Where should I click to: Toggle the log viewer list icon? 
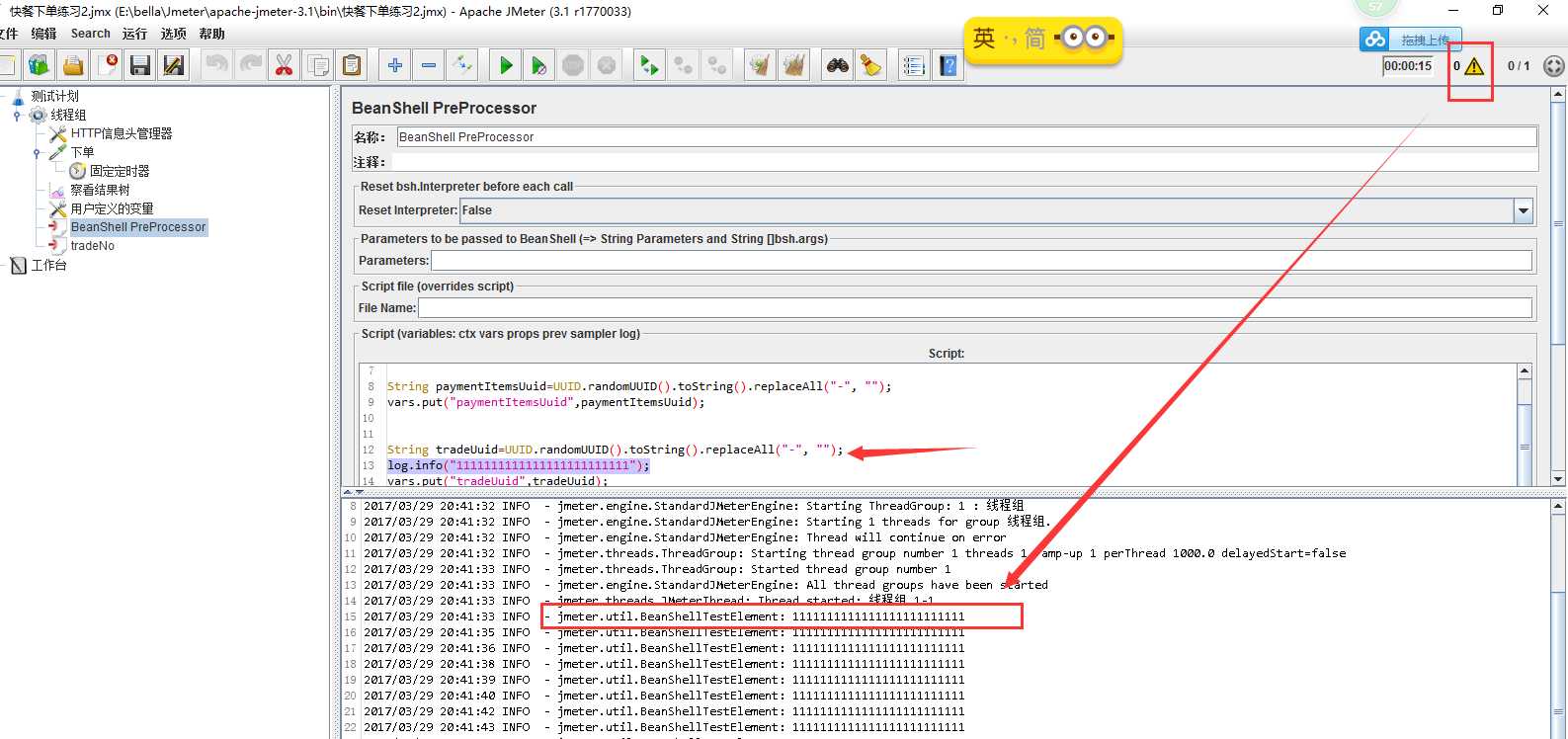click(x=914, y=66)
